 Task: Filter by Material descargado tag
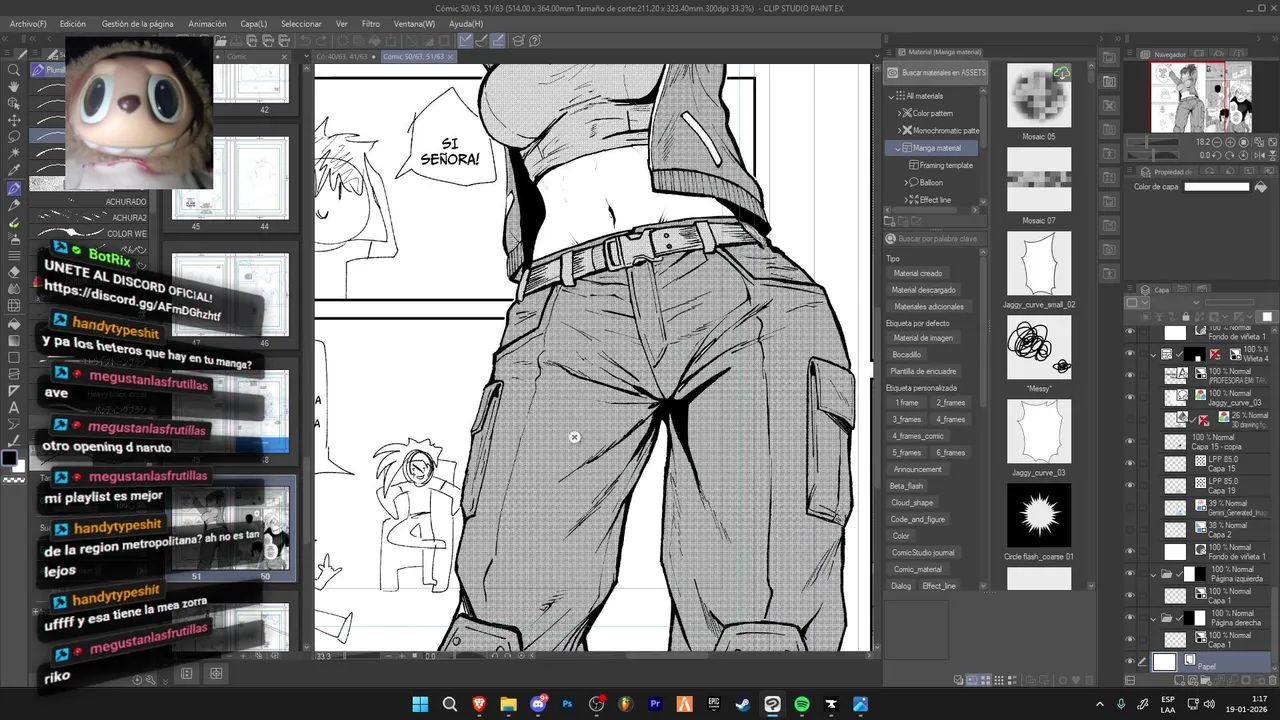[x=923, y=290]
